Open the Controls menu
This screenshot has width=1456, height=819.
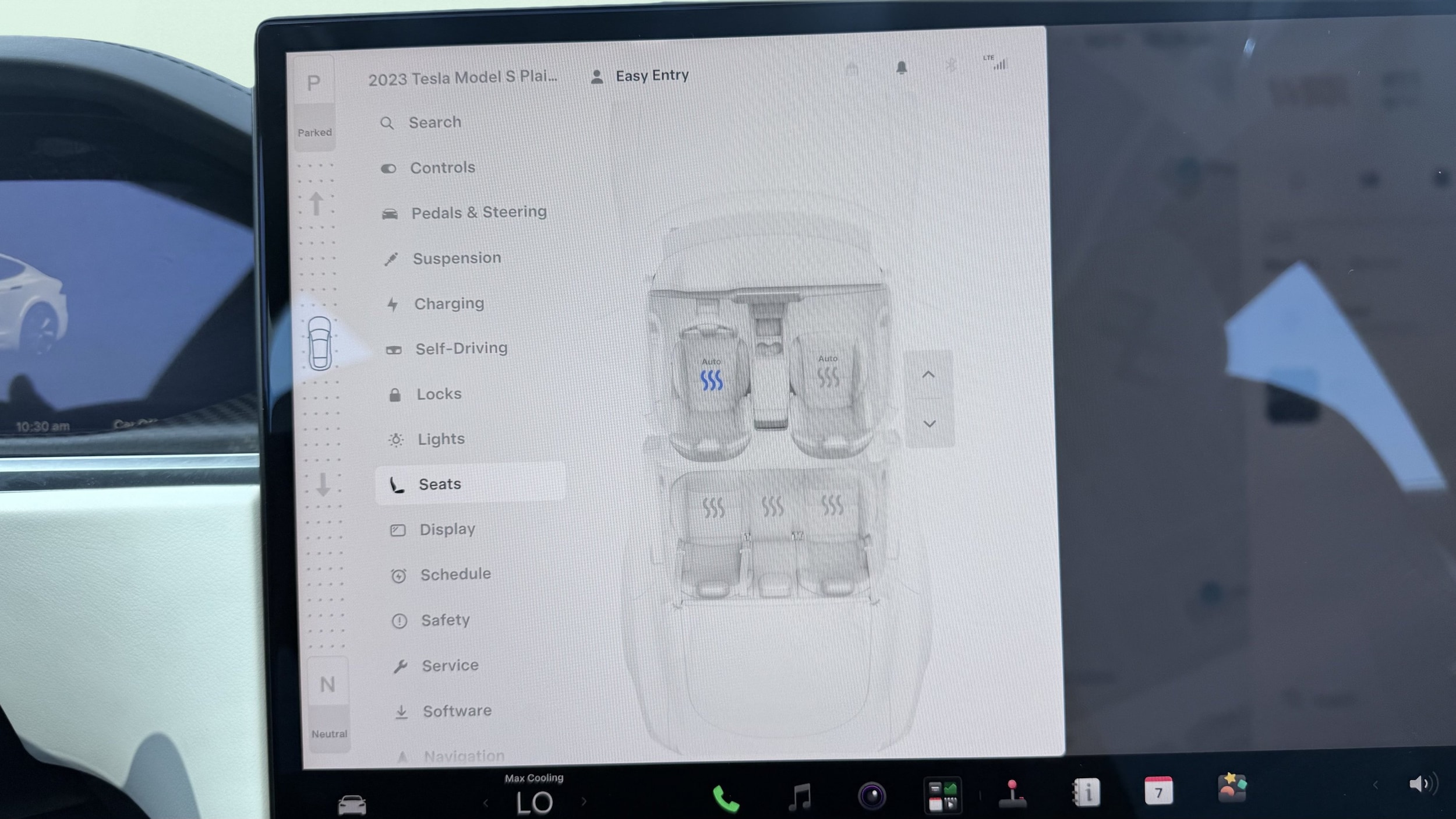(x=428, y=168)
